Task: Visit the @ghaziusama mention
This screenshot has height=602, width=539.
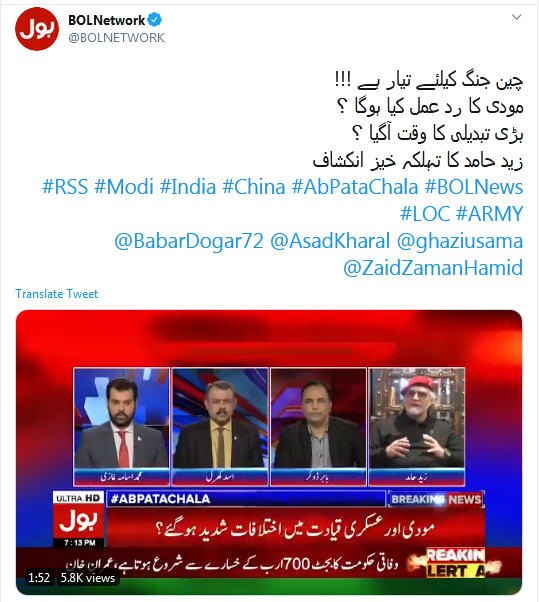Action: pos(460,241)
